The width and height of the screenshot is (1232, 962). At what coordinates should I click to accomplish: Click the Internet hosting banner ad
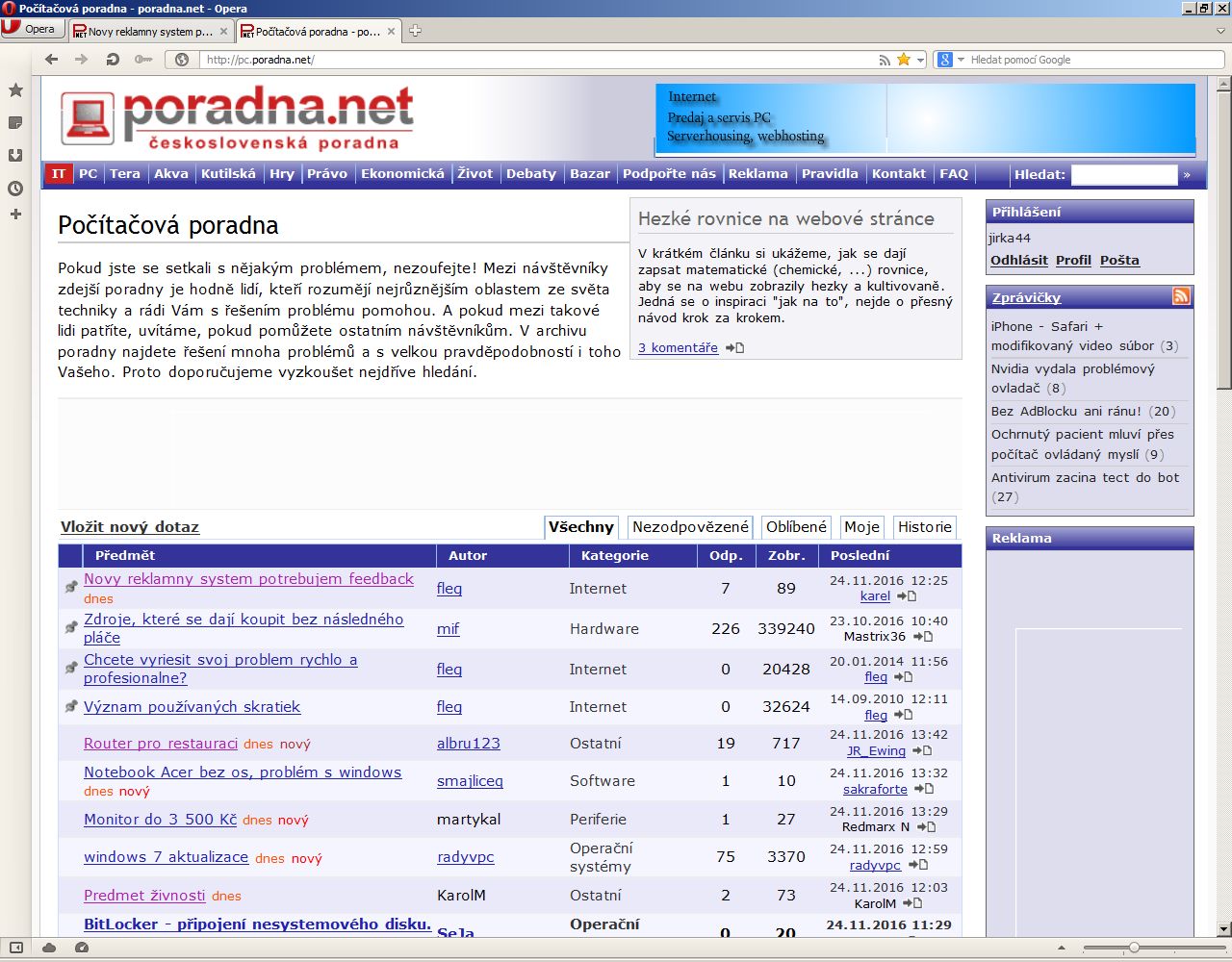926,119
